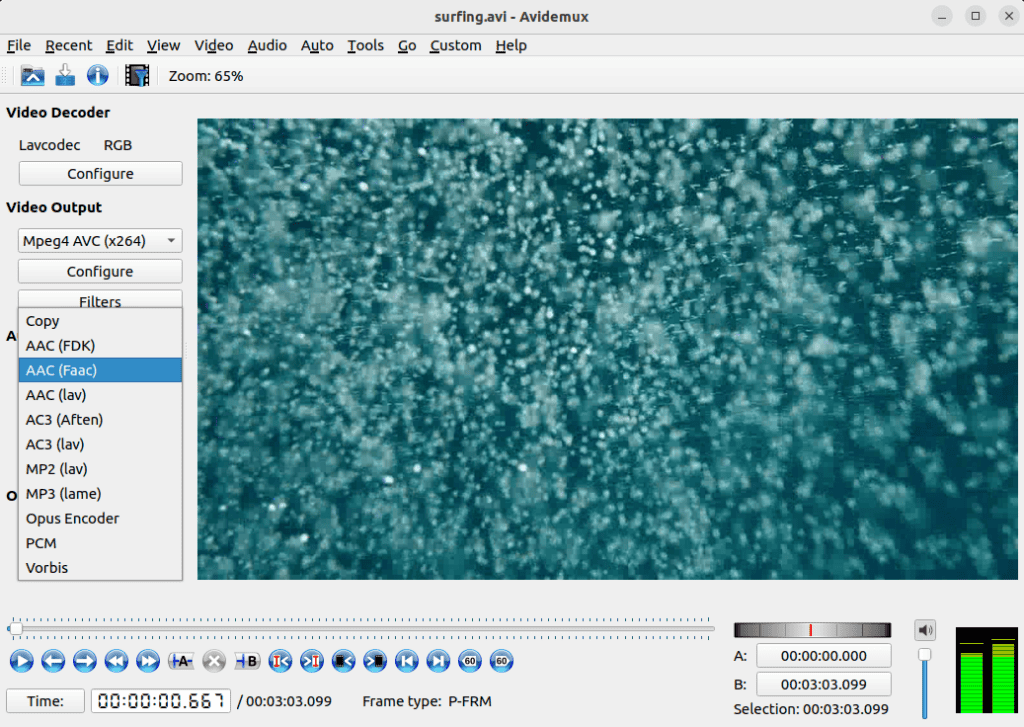Play the video
Image resolution: width=1024 pixels, height=727 pixels.
tap(21, 661)
